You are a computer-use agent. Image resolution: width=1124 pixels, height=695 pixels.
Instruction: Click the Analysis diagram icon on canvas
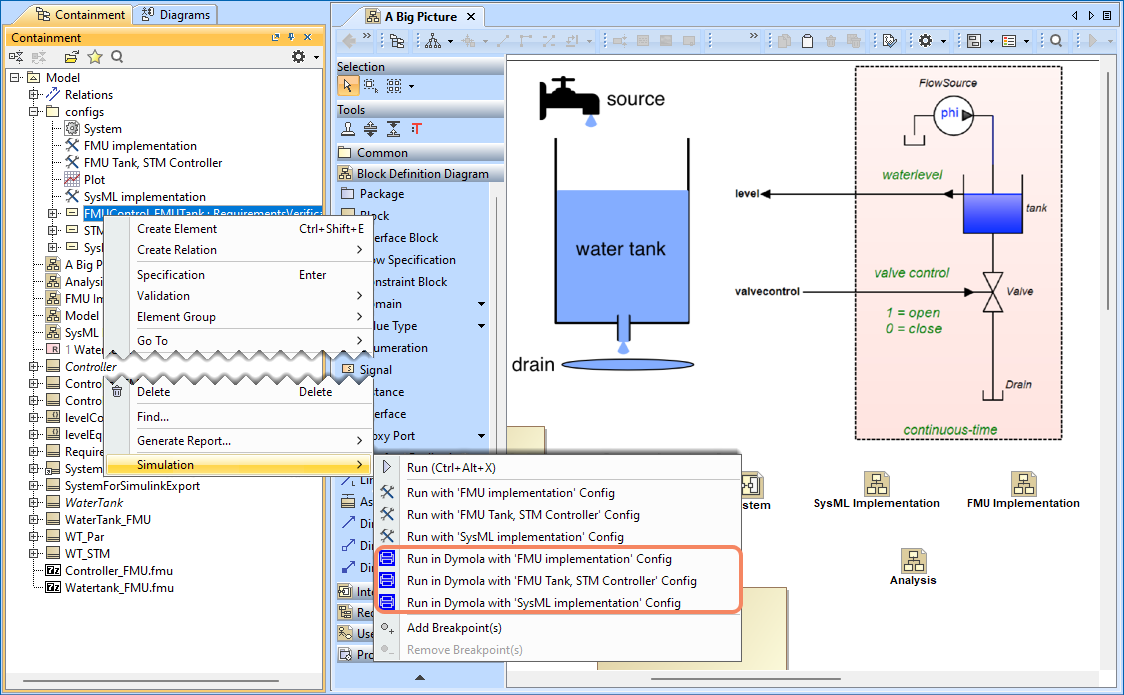click(912, 562)
